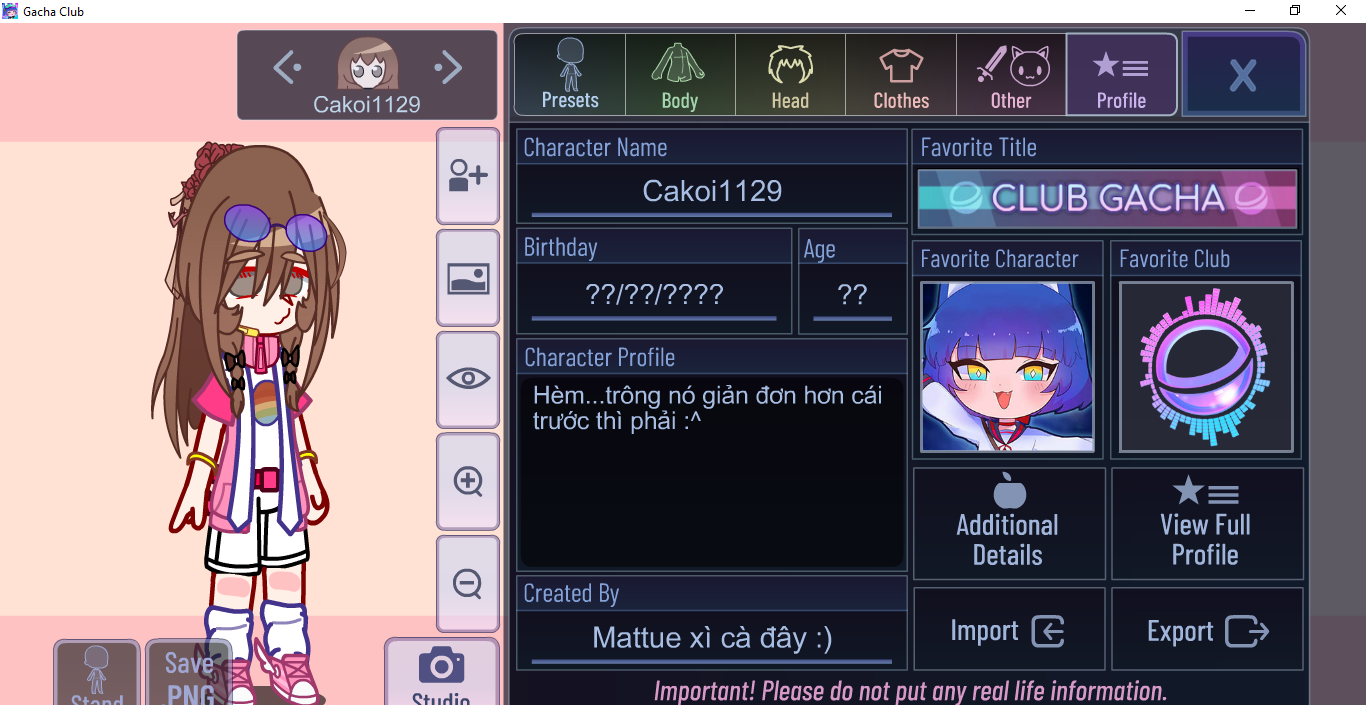Click the Birthday input field
1366x705 pixels.
[654, 296]
